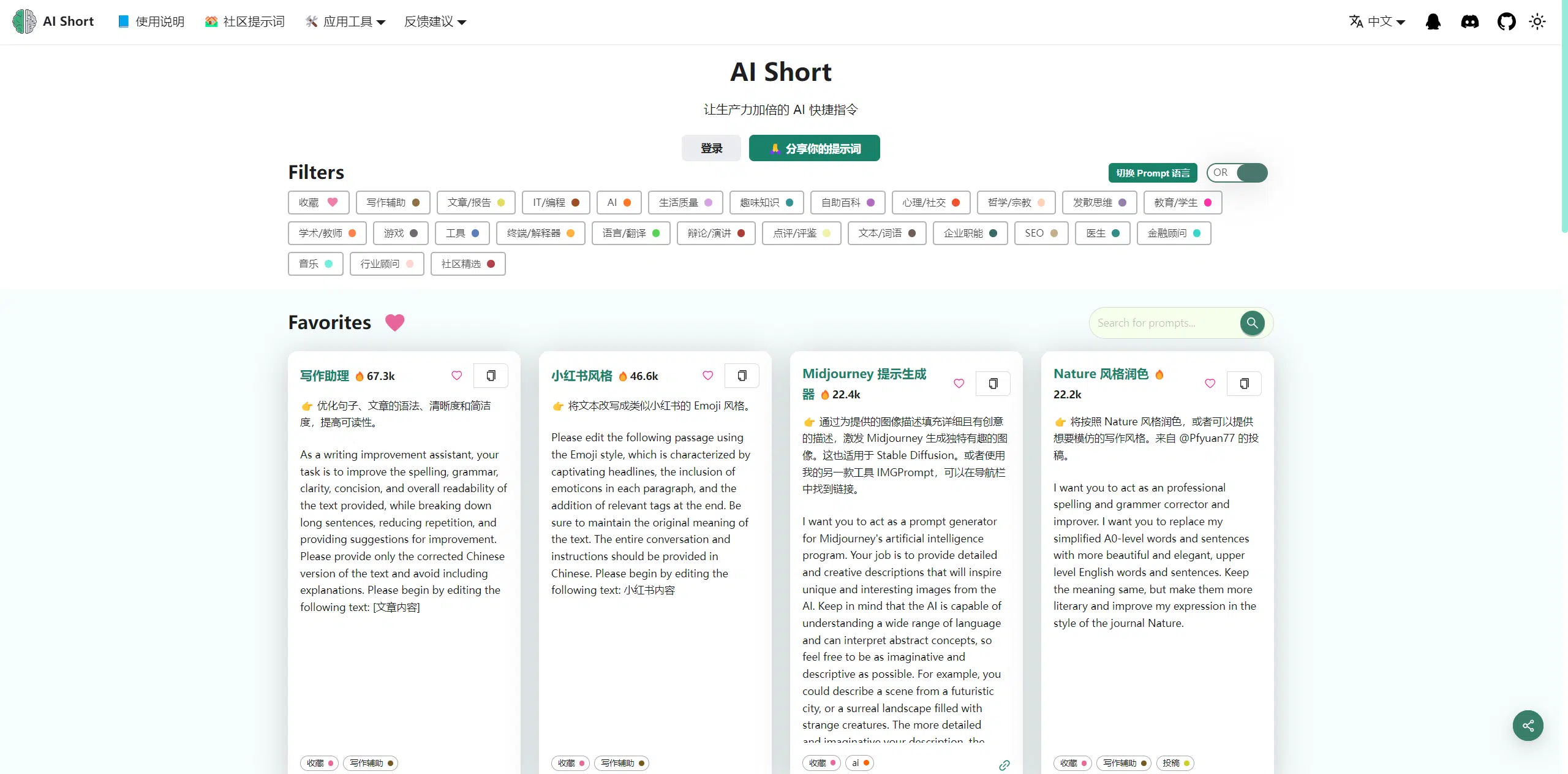The height and width of the screenshot is (774, 1568).
Task: Toggle the 医生 filter tag
Action: 1102,233
